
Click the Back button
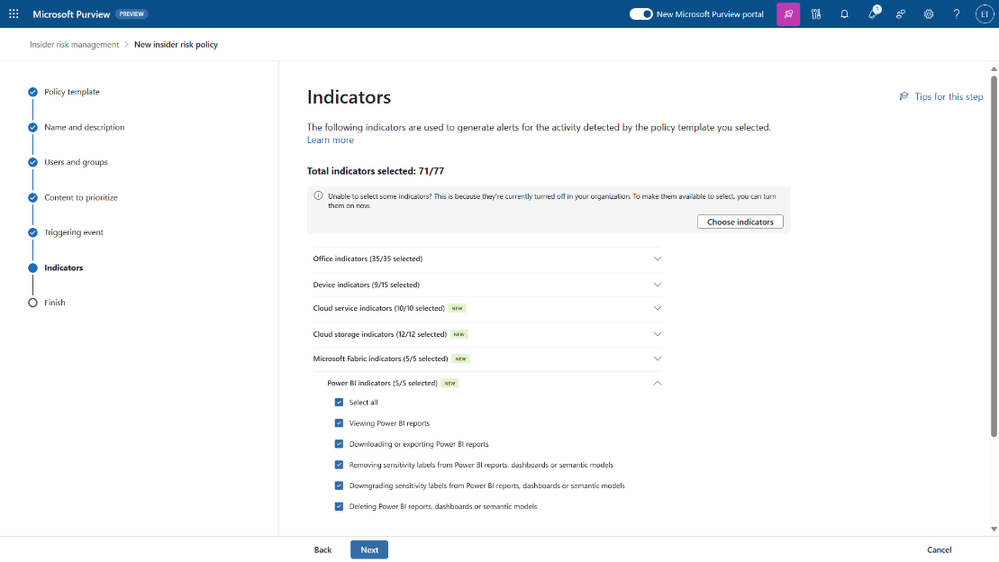pos(322,550)
